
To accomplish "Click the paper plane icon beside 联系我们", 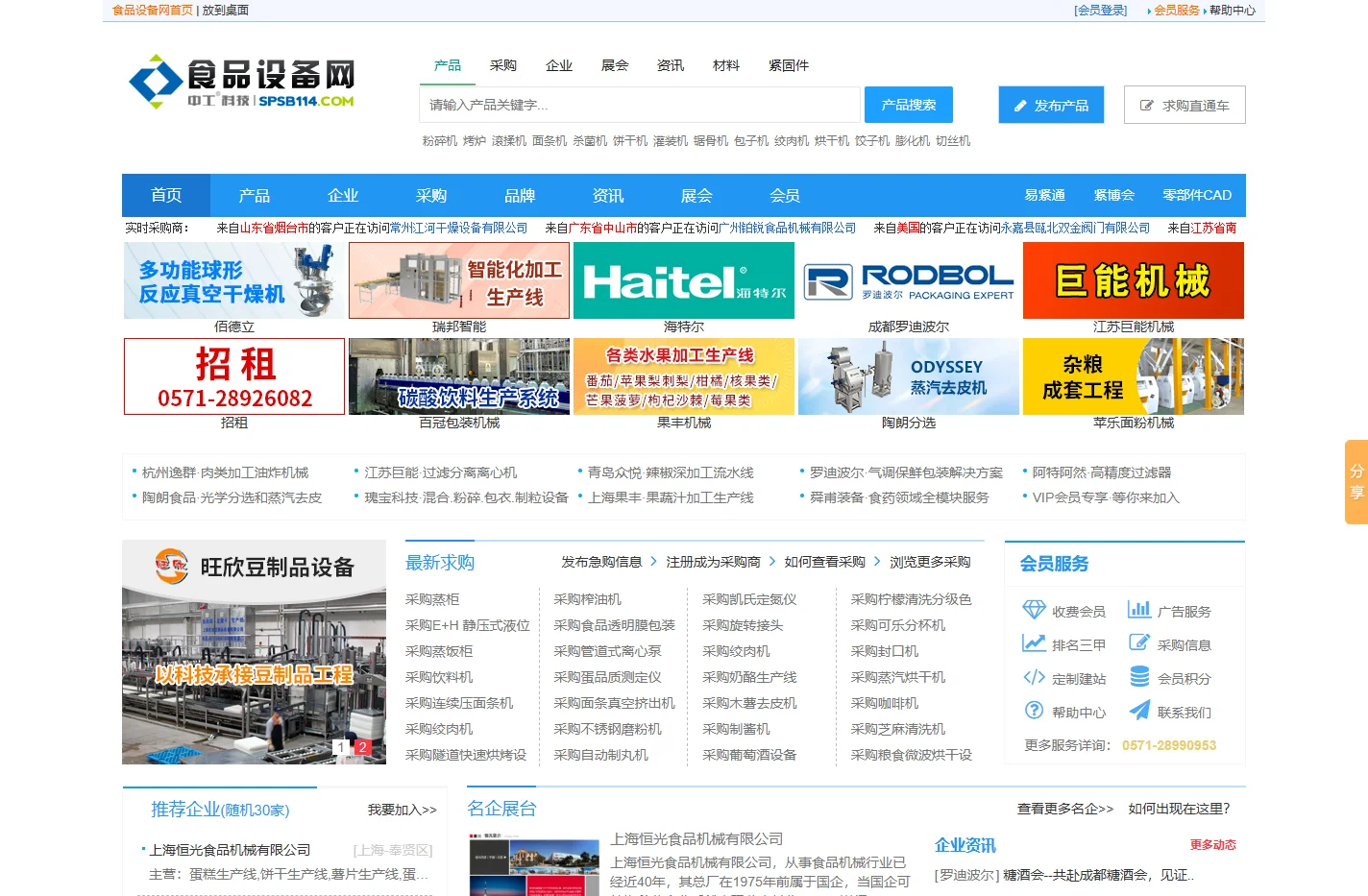I will click(1139, 711).
